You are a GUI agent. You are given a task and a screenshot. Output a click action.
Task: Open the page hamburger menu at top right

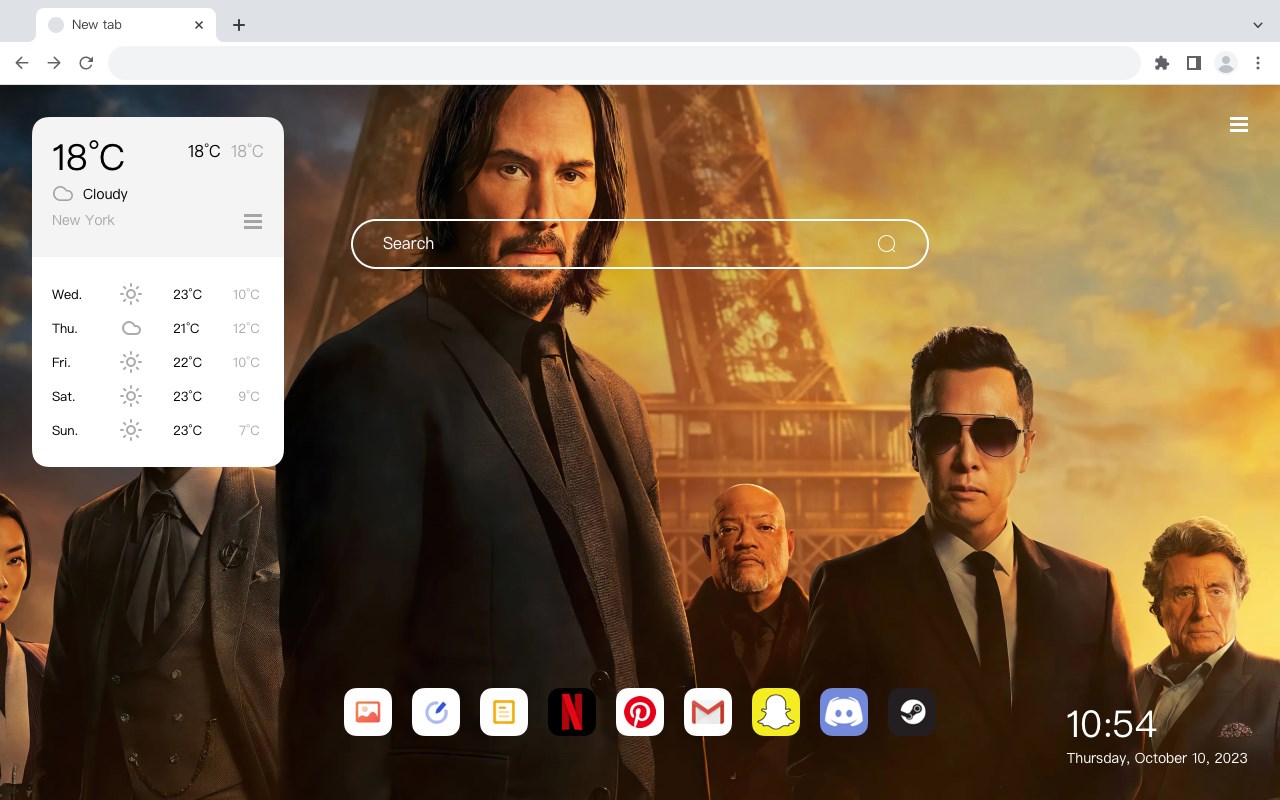pos(1239,125)
